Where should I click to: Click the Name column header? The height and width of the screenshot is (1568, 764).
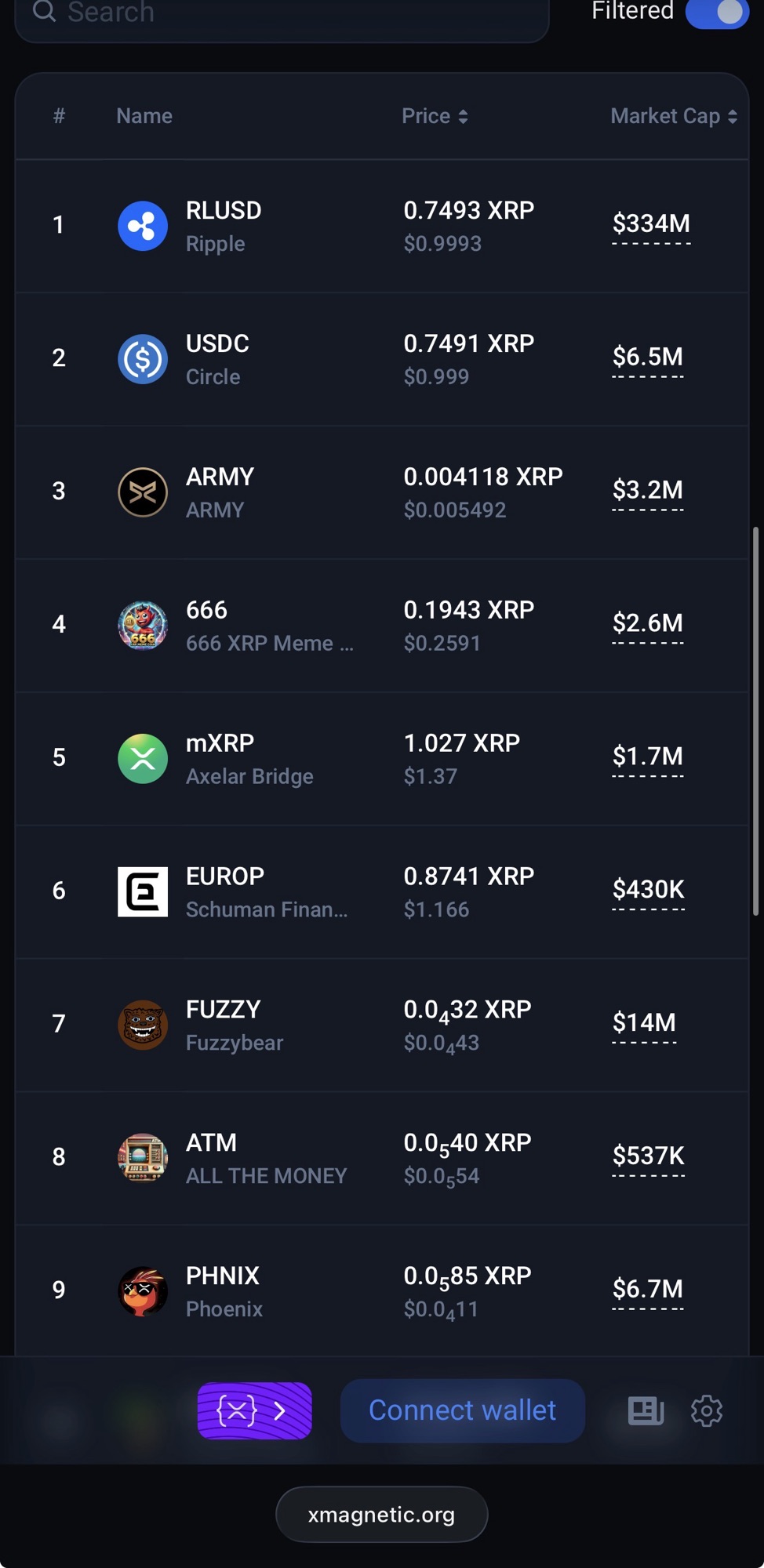click(144, 116)
